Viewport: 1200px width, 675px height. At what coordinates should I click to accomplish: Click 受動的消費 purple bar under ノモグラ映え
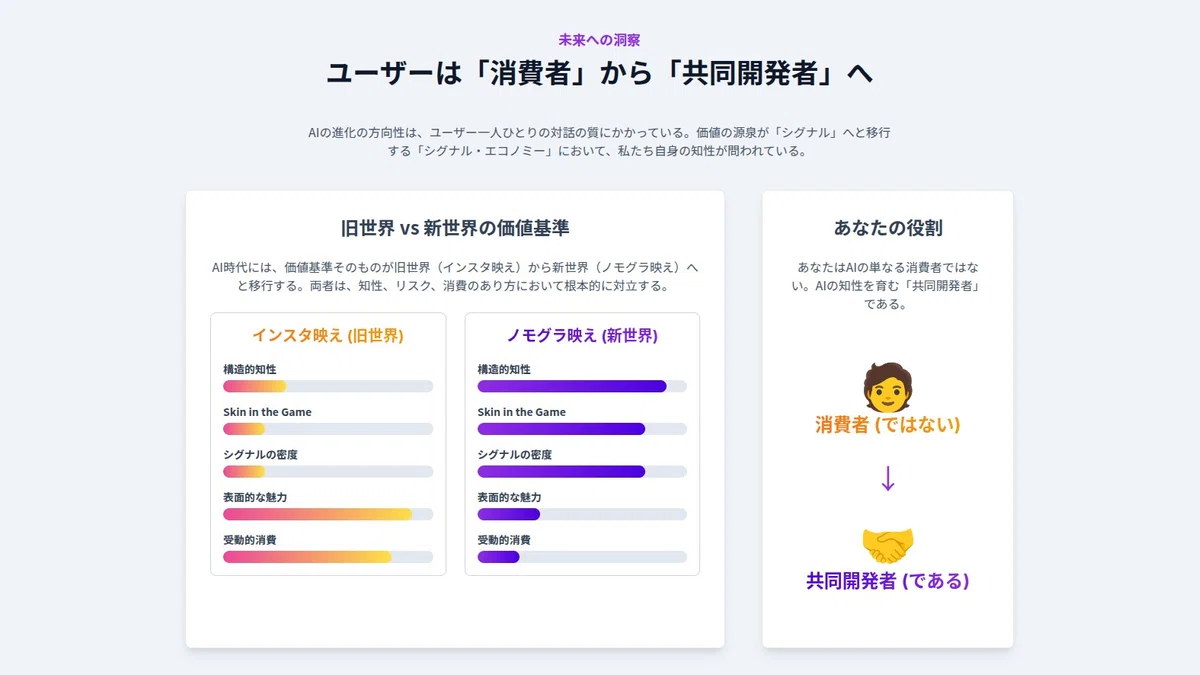[582, 557]
